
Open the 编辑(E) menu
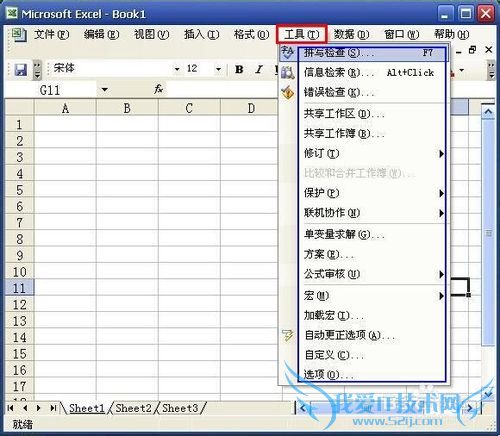[x=101, y=34]
